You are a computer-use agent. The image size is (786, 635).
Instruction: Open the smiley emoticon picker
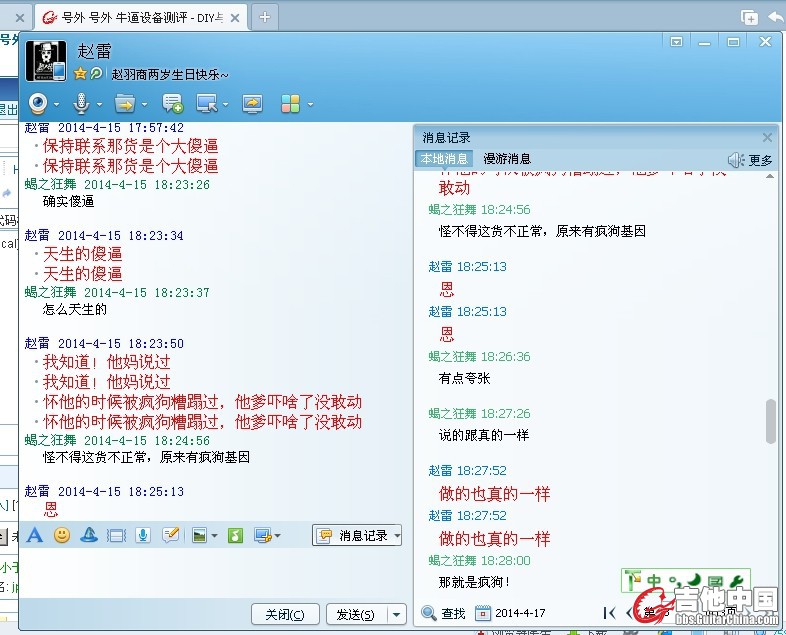click(62, 536)
